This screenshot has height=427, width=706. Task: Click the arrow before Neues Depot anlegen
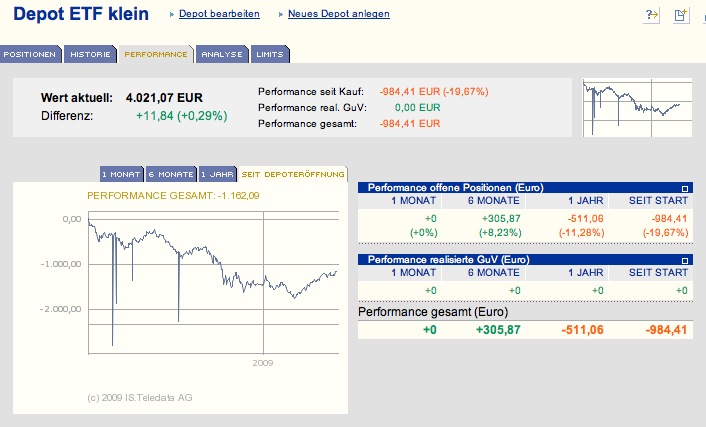[279, 15]
